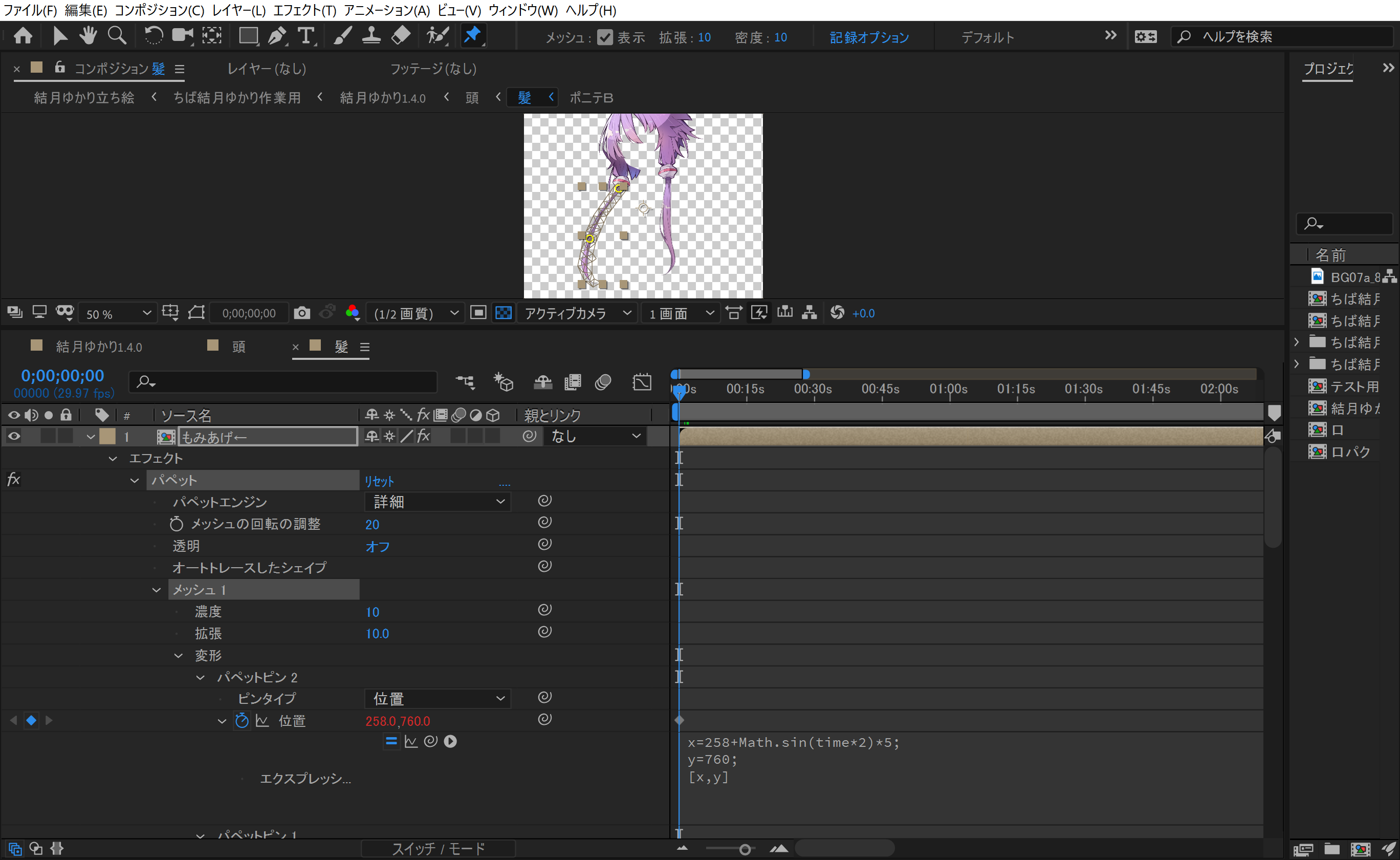Click the ヘルプを検索 search field
1400x860 pixels.
(x=1282, y=37)
